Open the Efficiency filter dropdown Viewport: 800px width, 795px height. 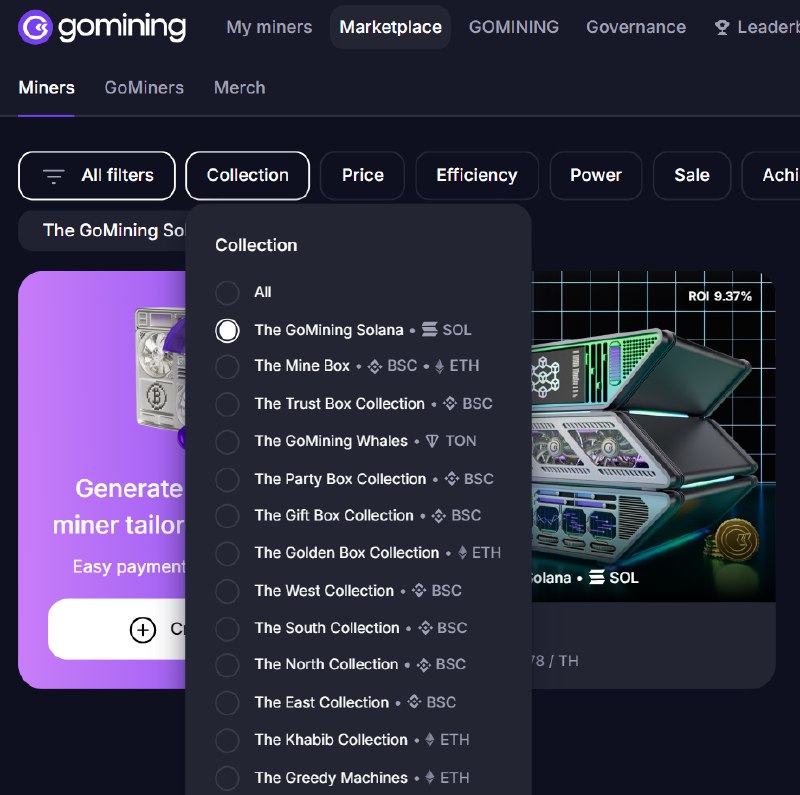477,176
